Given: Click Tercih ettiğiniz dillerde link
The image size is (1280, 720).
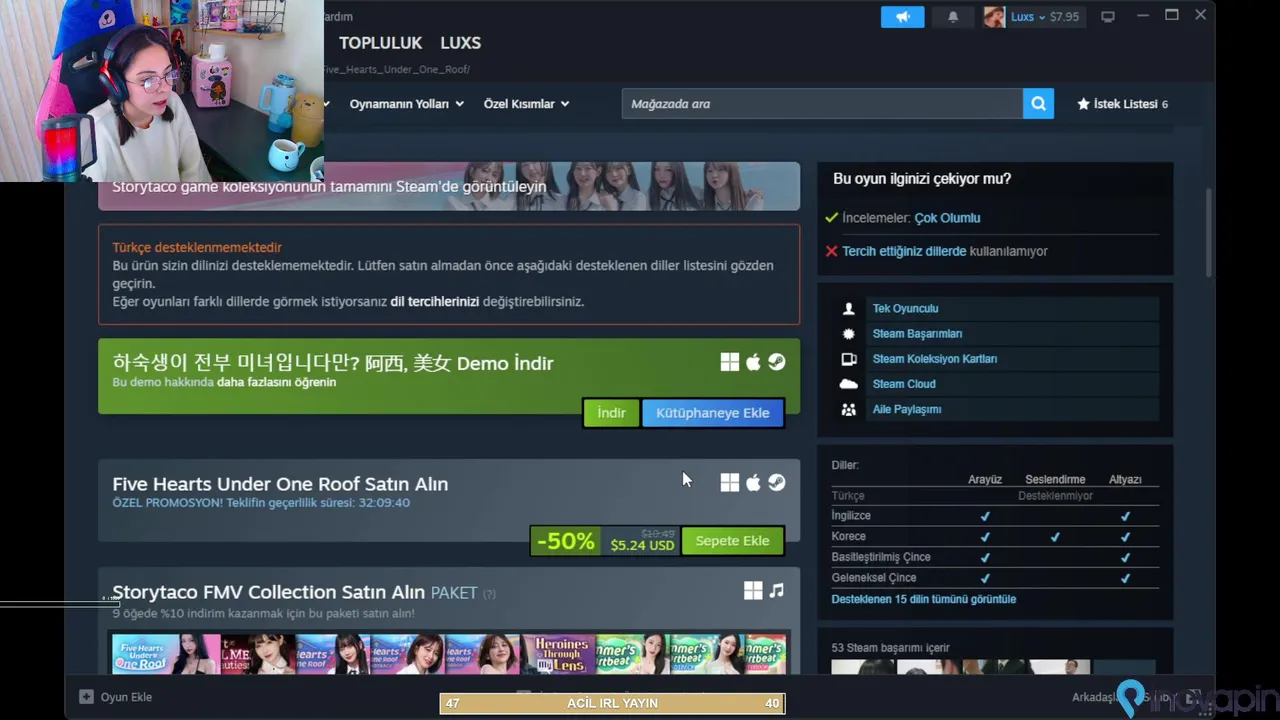Looking at the screenshot, I should 904,251.
